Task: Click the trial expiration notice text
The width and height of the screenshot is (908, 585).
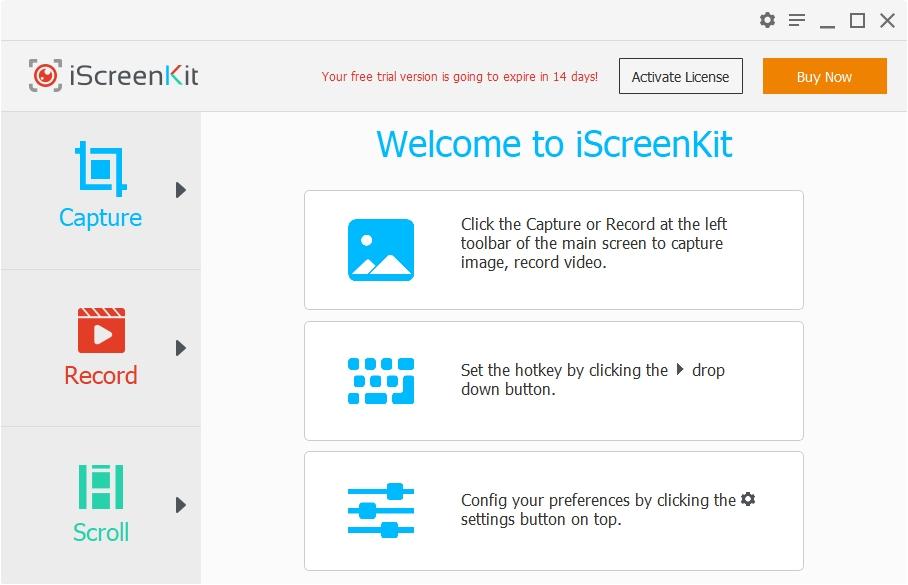Action: [x=460, y=76]
